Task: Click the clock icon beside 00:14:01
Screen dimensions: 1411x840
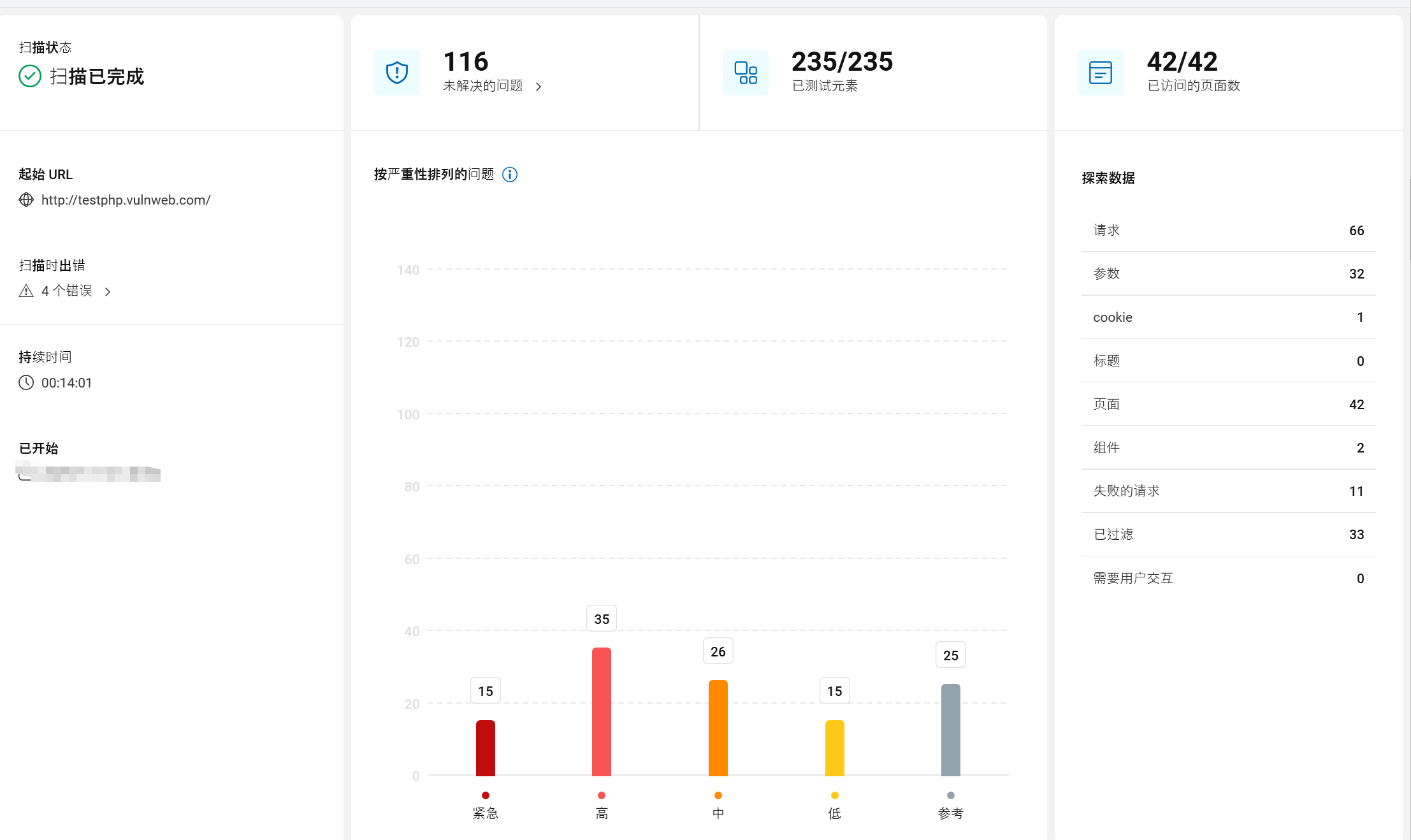Action: [x=26, y=382]
